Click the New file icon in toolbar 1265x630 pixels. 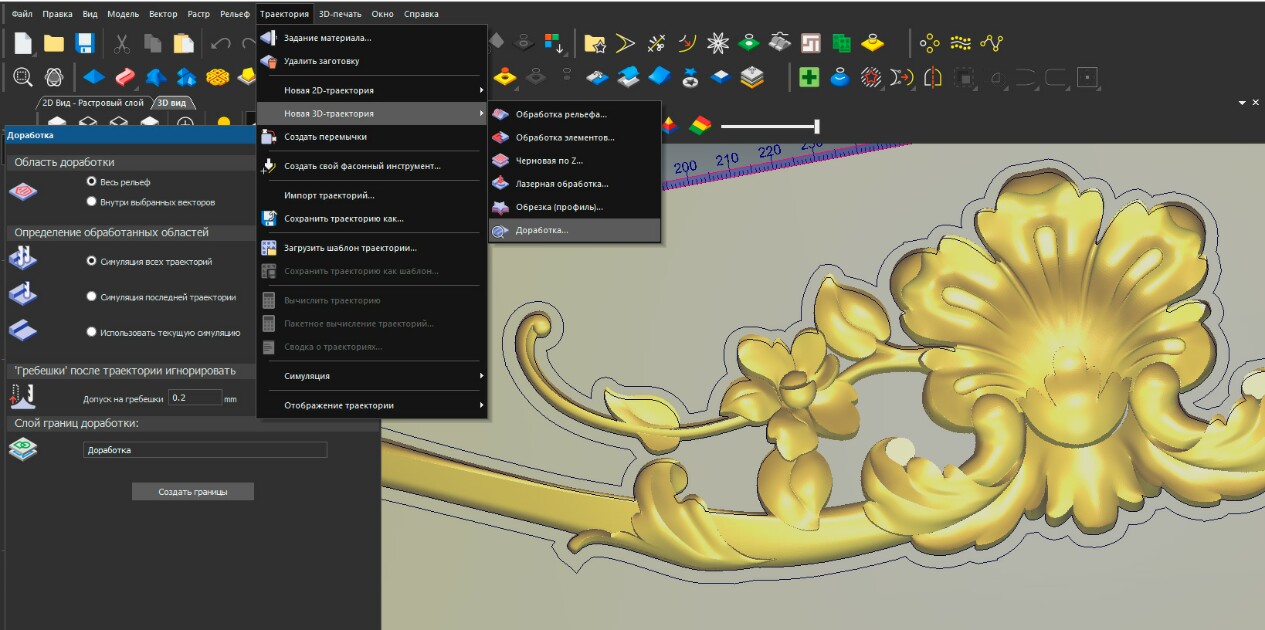pos(23,43)
